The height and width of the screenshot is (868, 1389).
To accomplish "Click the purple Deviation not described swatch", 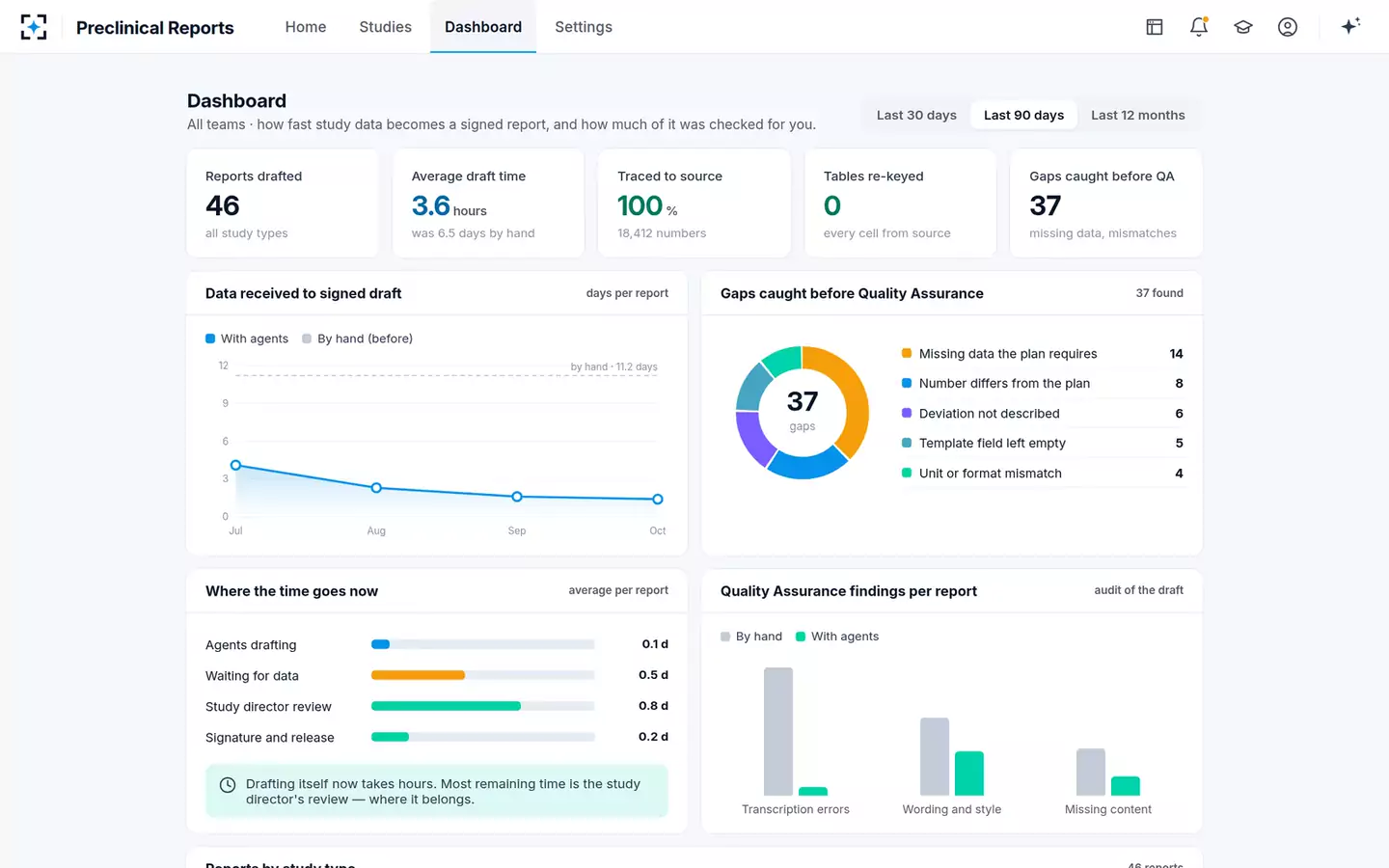I will pyautogui.click(x=907, y=413).
